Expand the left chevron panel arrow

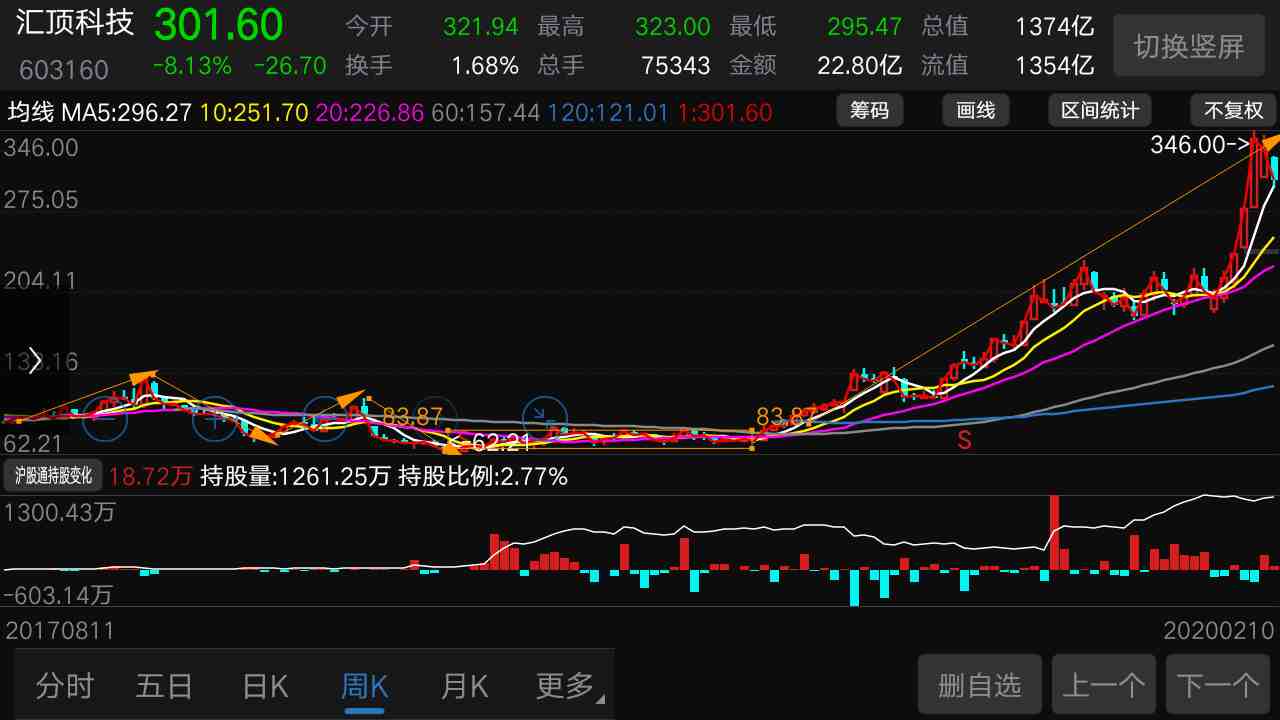[34, 361]
